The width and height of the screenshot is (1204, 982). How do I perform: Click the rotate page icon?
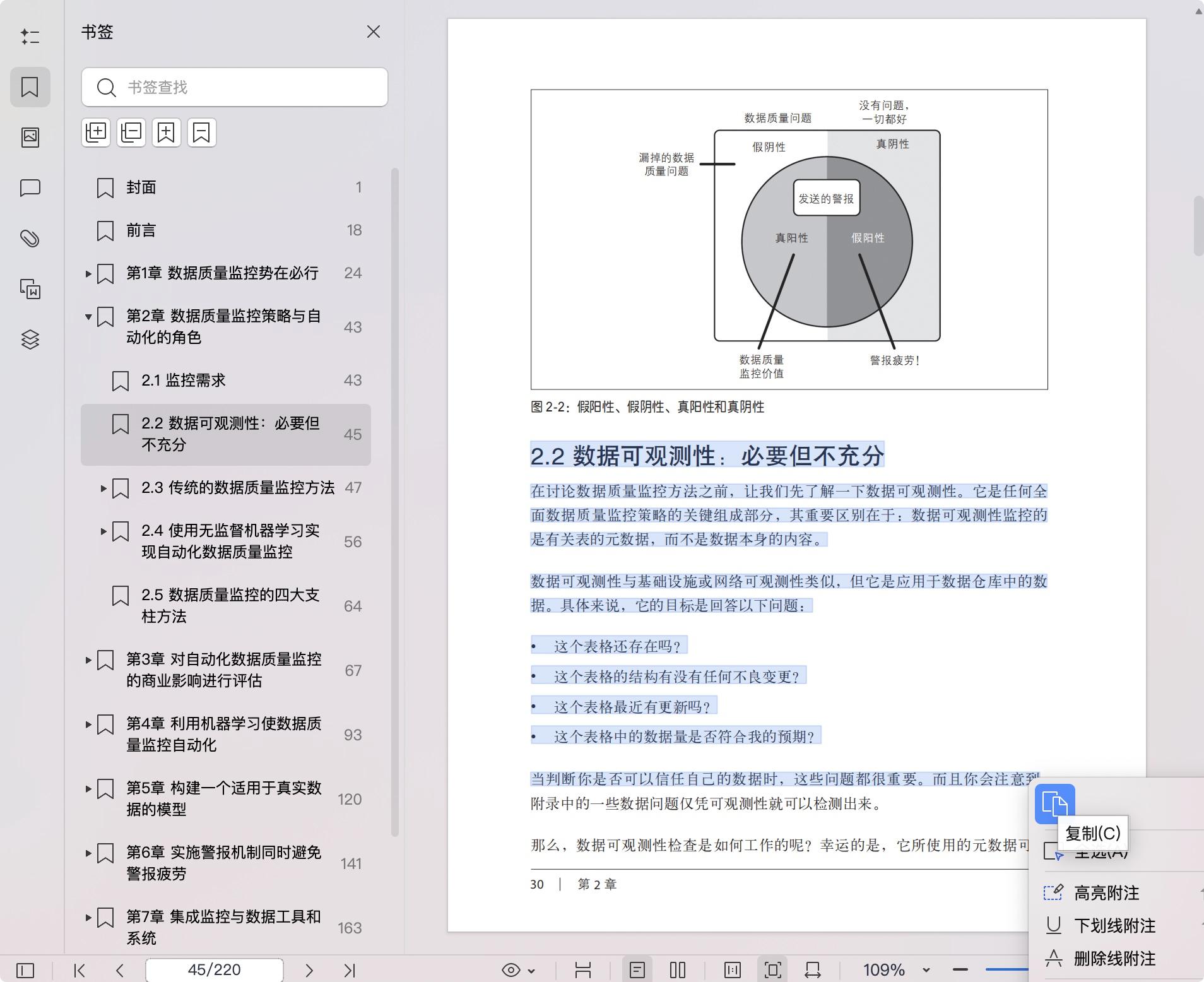(813, 970)
